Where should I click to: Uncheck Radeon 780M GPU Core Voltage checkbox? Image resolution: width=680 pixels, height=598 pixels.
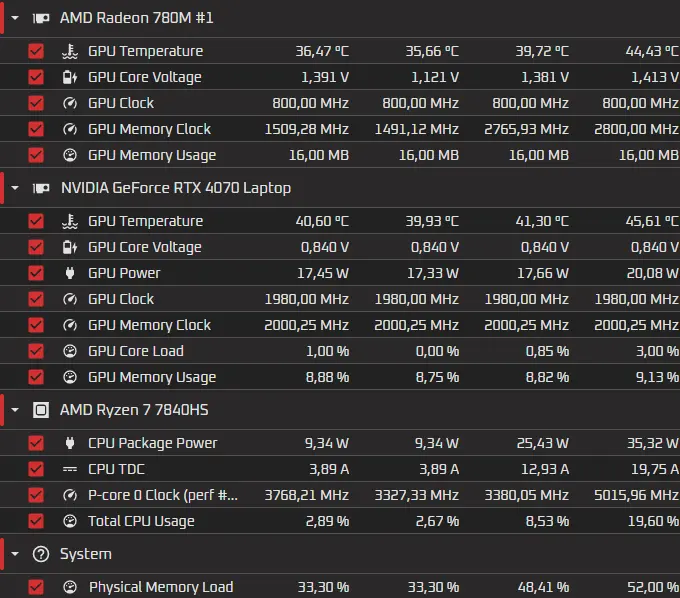click(36, 77)
